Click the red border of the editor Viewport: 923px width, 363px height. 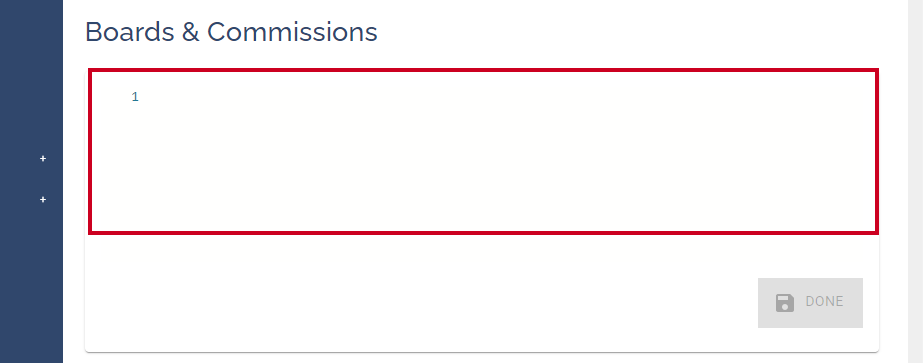[483, 70]
